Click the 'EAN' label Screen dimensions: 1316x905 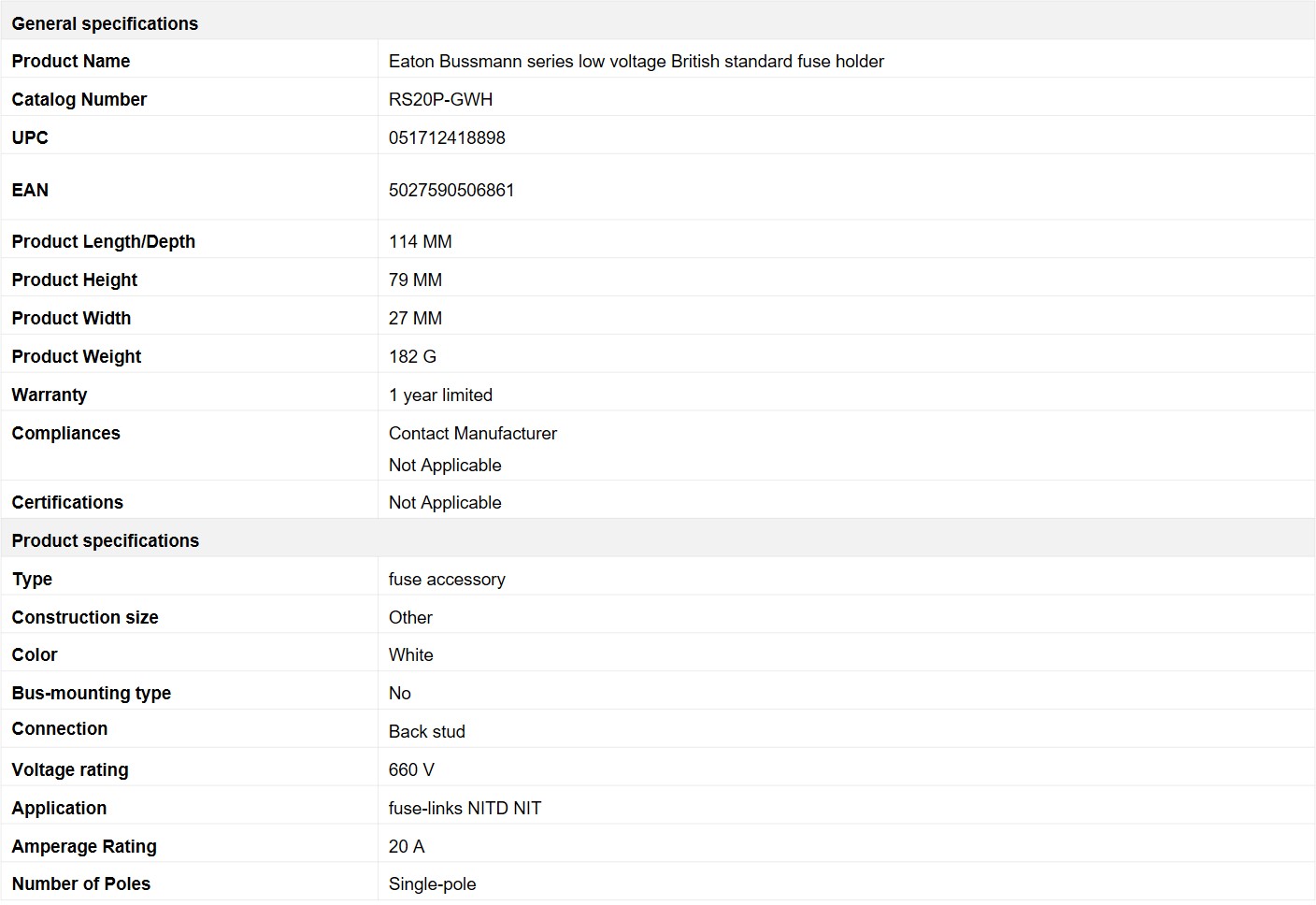(30, 190)
